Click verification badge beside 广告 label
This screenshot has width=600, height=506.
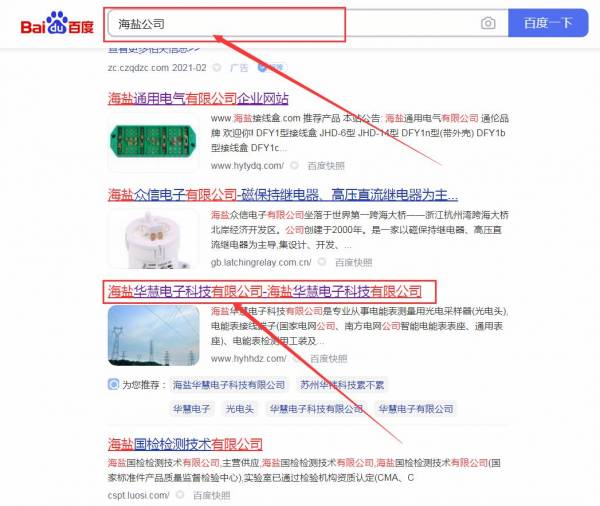pyautogui.click(x=272, y=68)
